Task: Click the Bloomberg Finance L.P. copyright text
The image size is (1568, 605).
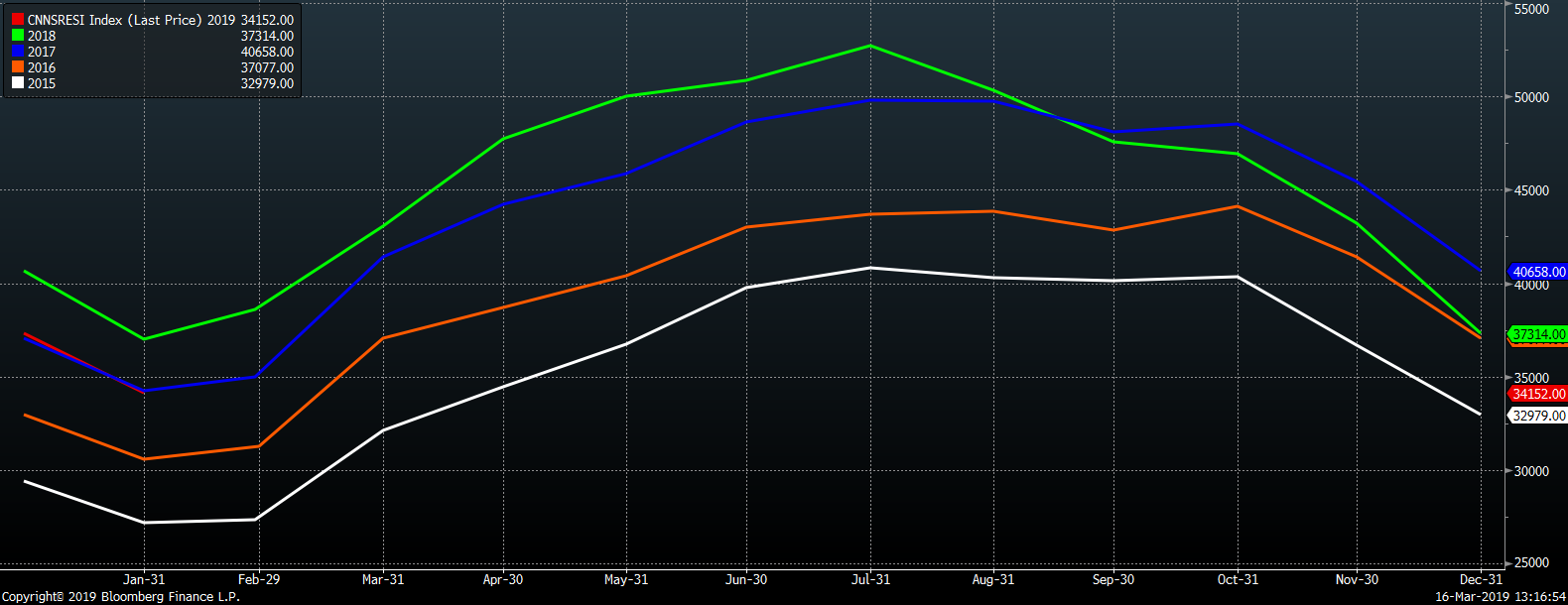Action: pos(120,596)
